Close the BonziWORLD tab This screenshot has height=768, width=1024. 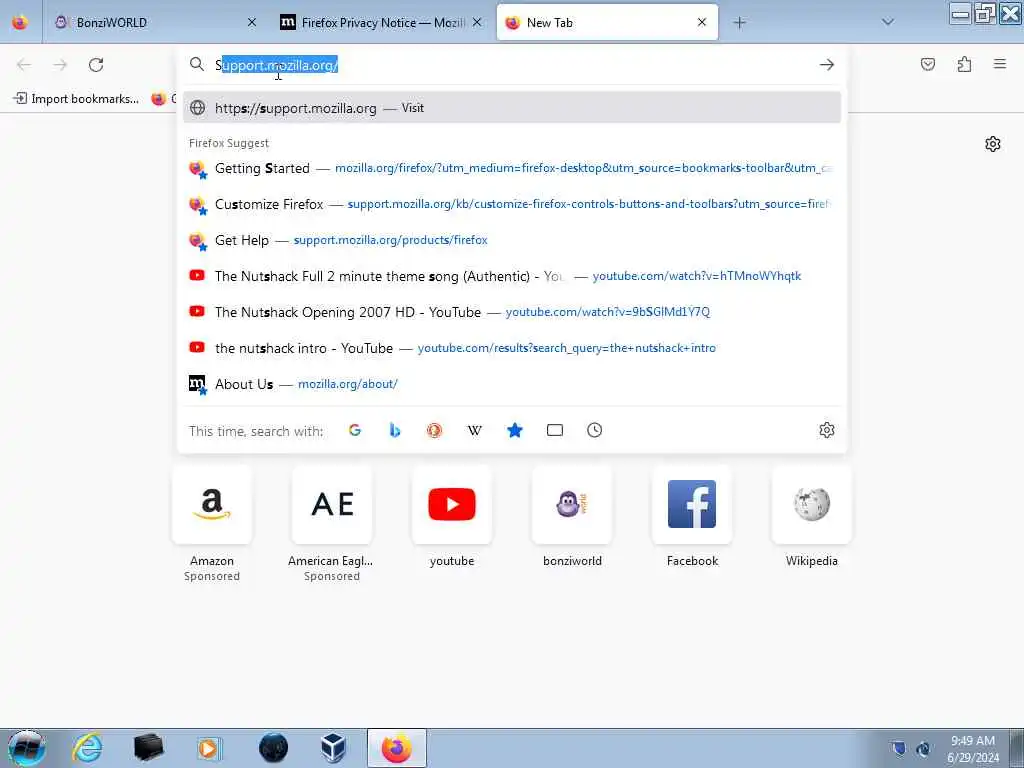coord(252,22)
